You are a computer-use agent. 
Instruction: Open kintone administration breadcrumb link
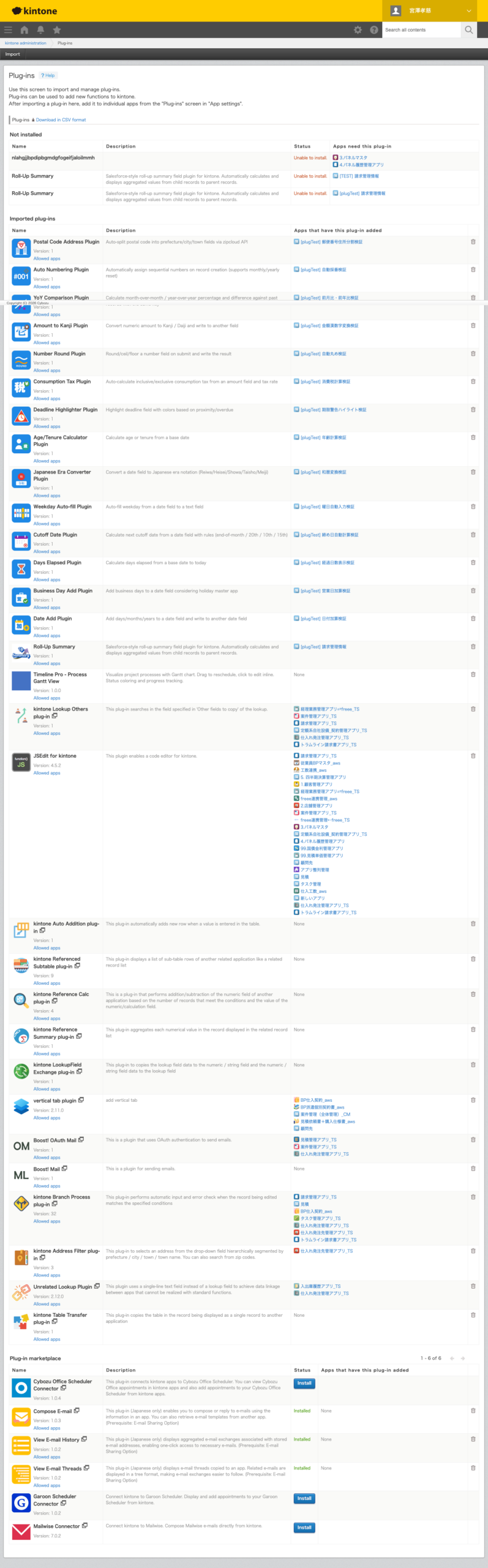coord(25,43)
